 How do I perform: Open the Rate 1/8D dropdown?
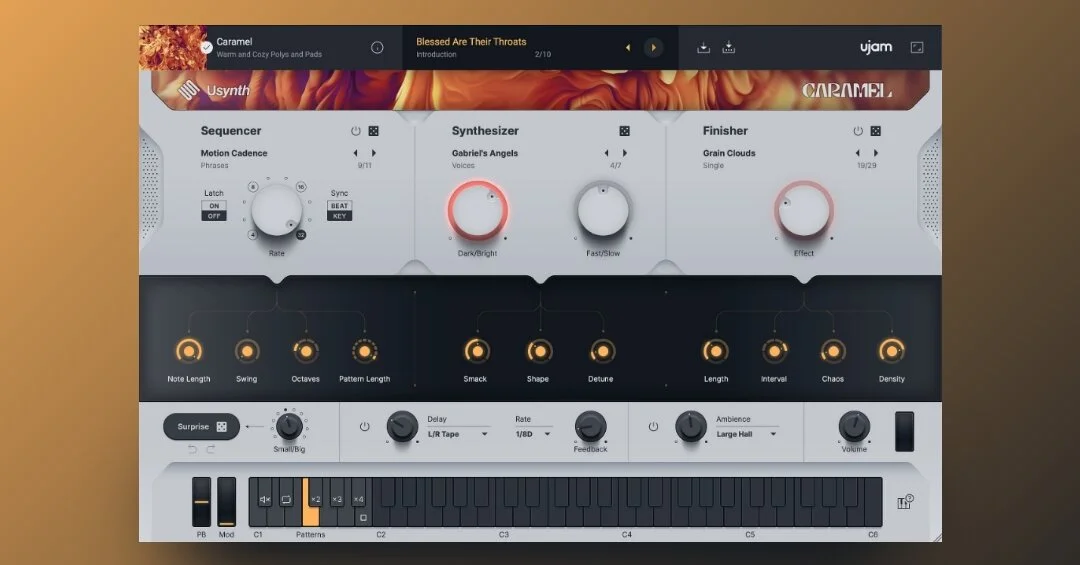click(x=533, y=434)
